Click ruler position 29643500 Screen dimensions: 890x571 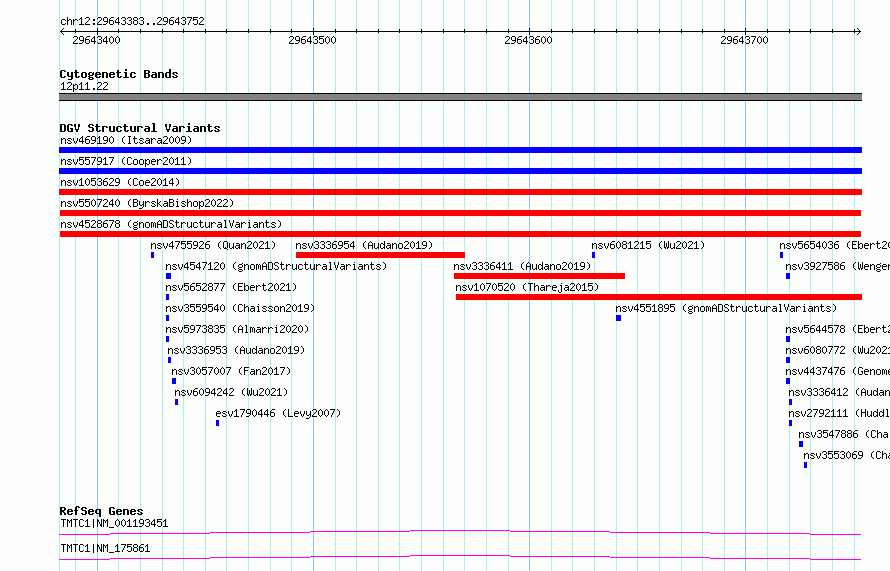312,40
